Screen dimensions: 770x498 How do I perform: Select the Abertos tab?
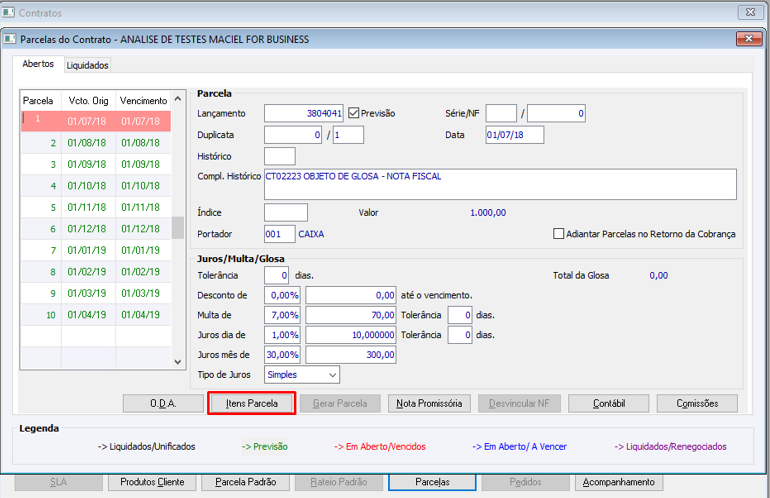[x=38, y=64]
